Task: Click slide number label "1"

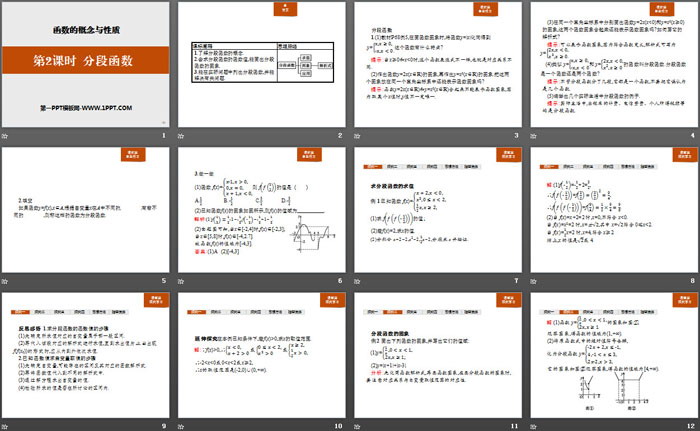Action: [x=164, y=135]
